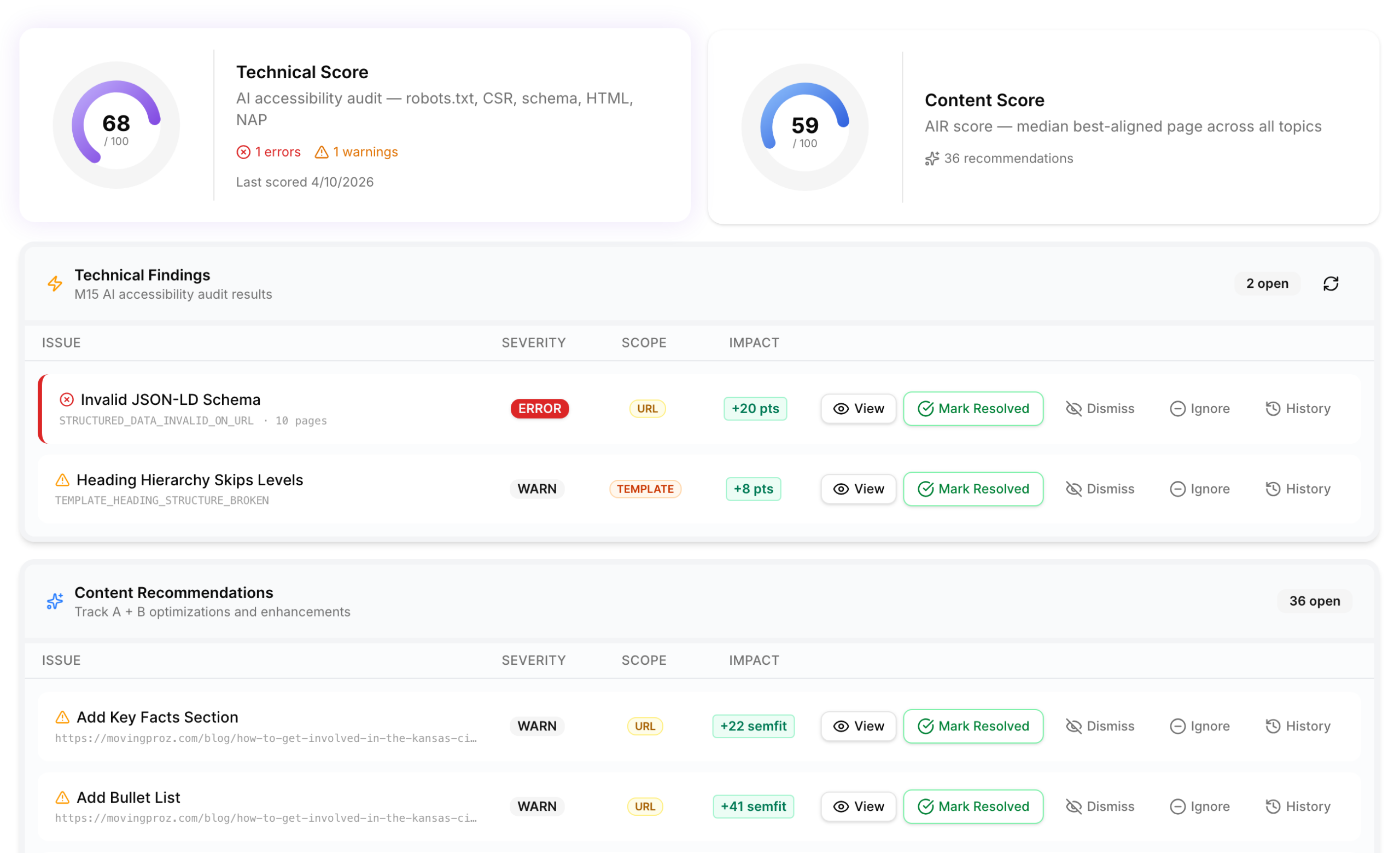Click the URL under Add Bullet List

(x=266, y=819)
